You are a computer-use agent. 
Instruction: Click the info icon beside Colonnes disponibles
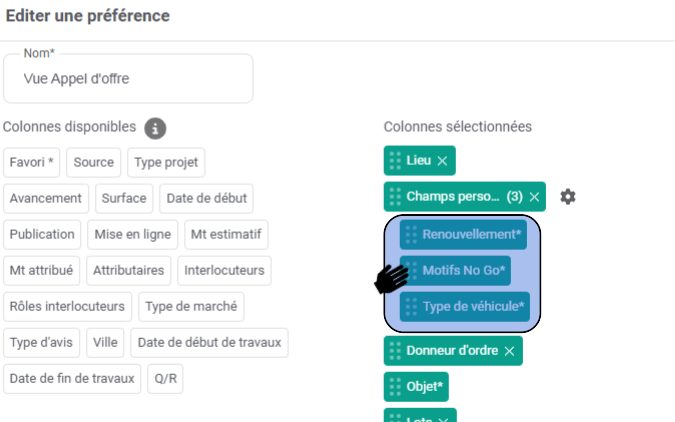point(155,128)
